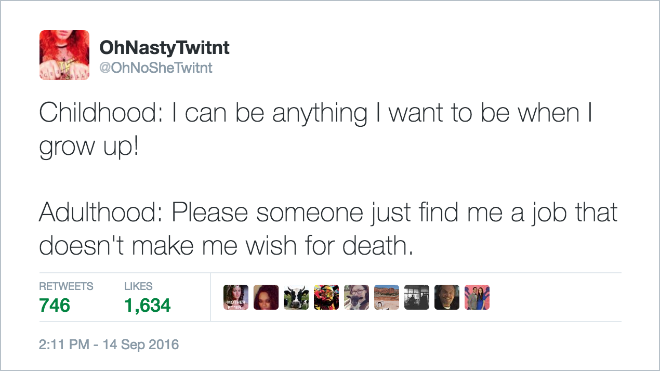The width and height of the screenshot is (660, 371).
Task: Click the LIKES label
Action: [138, 286]
